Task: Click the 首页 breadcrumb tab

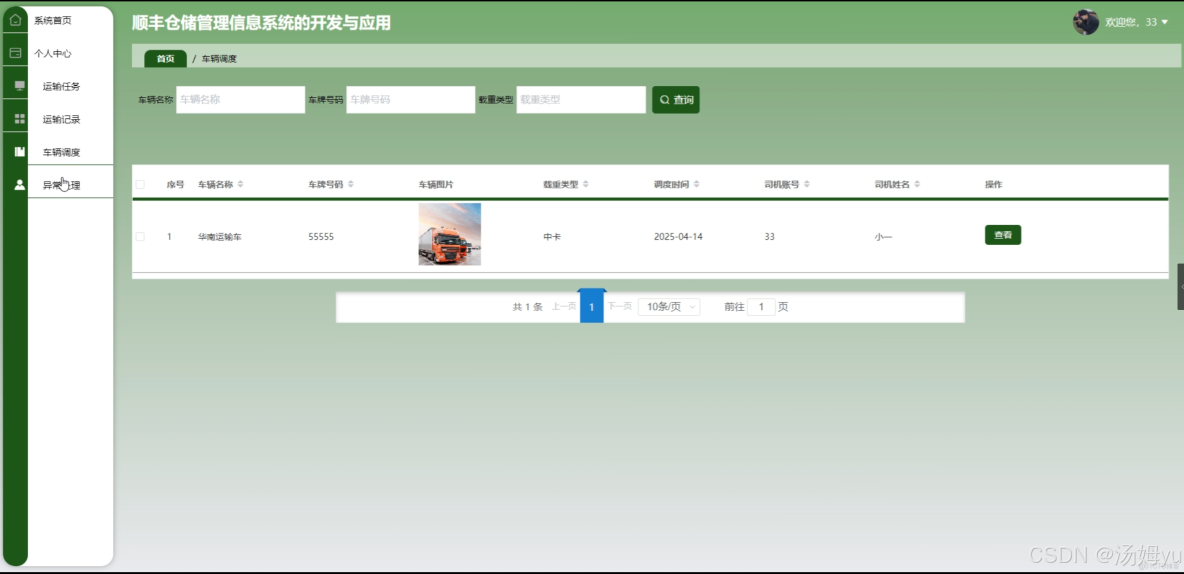Action: click(165, 58)
